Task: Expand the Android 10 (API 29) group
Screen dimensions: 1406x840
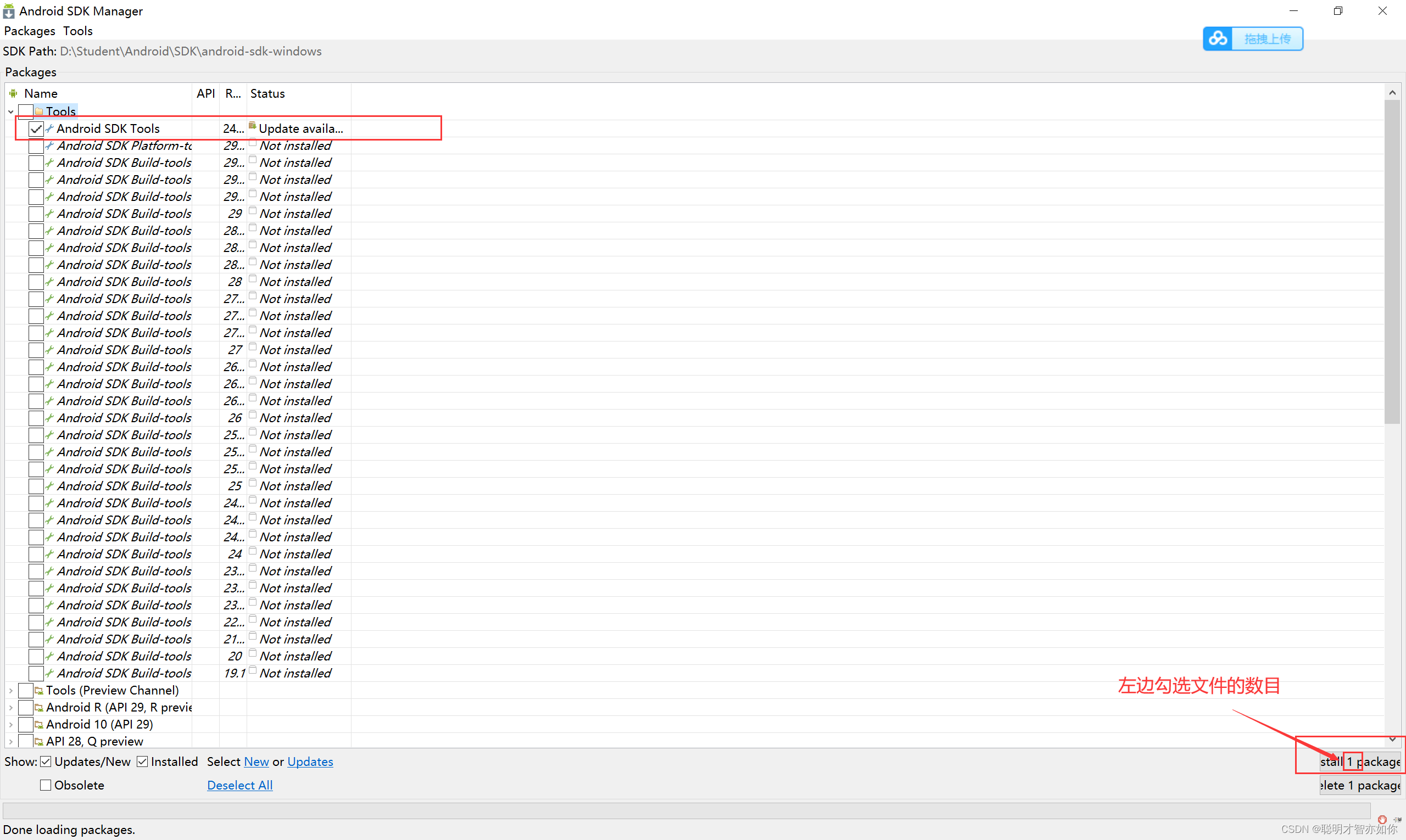Action: (x=11, y=725)
